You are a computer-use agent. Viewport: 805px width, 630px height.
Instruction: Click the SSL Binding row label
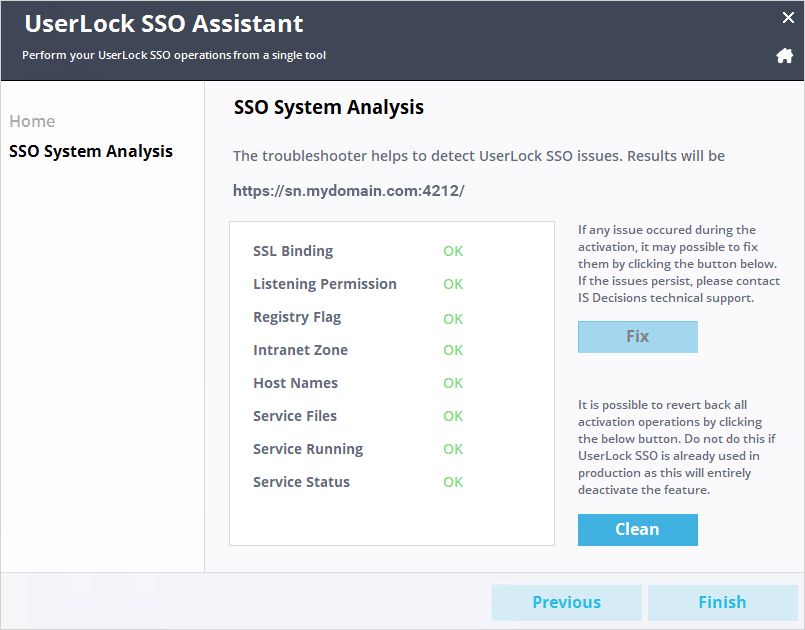pos(293,251)
